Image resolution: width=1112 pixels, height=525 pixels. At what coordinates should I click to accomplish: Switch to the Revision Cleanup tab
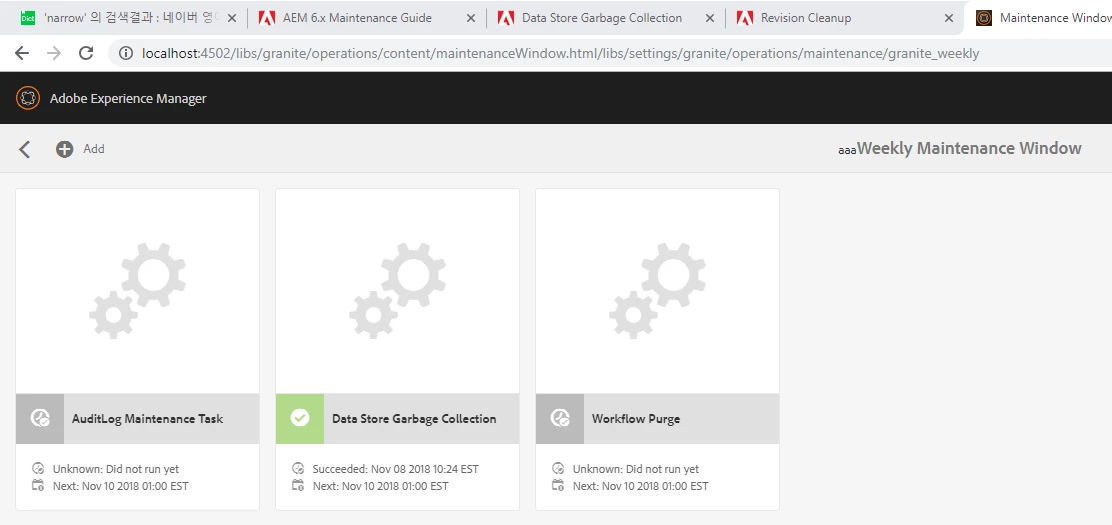[x=845, y=18]
